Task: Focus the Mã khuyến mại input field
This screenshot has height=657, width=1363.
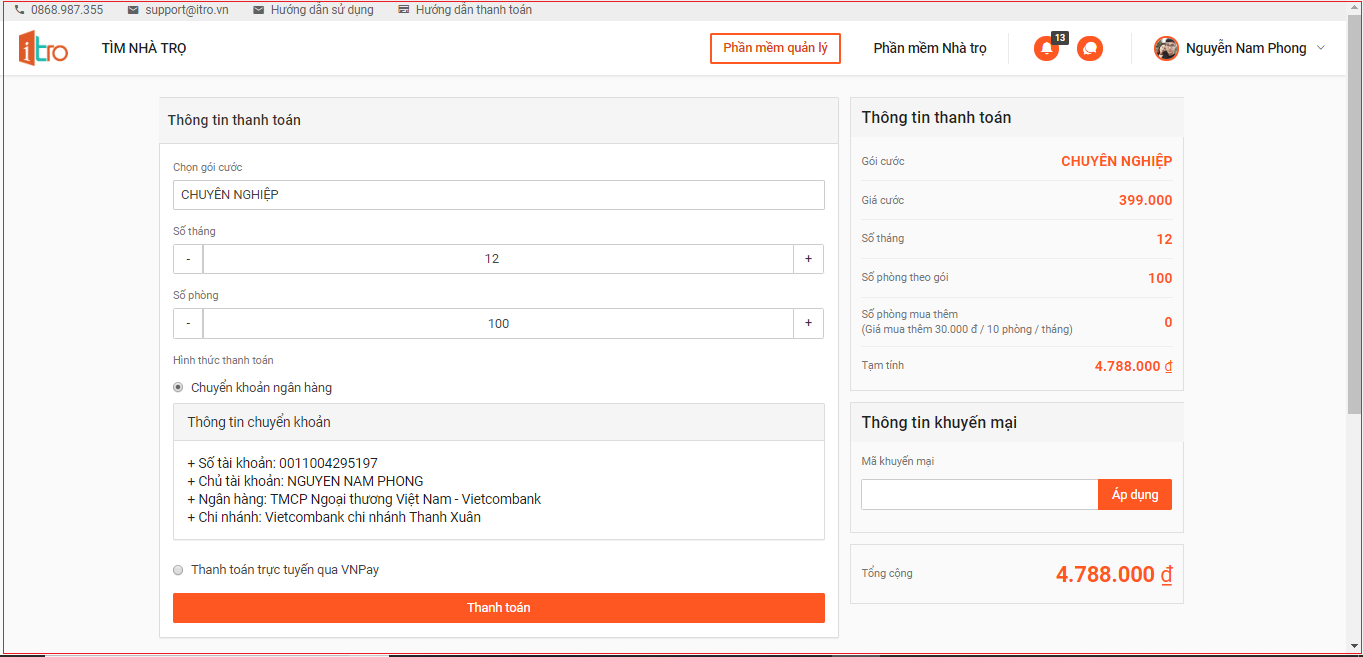Action: (979, 495)
